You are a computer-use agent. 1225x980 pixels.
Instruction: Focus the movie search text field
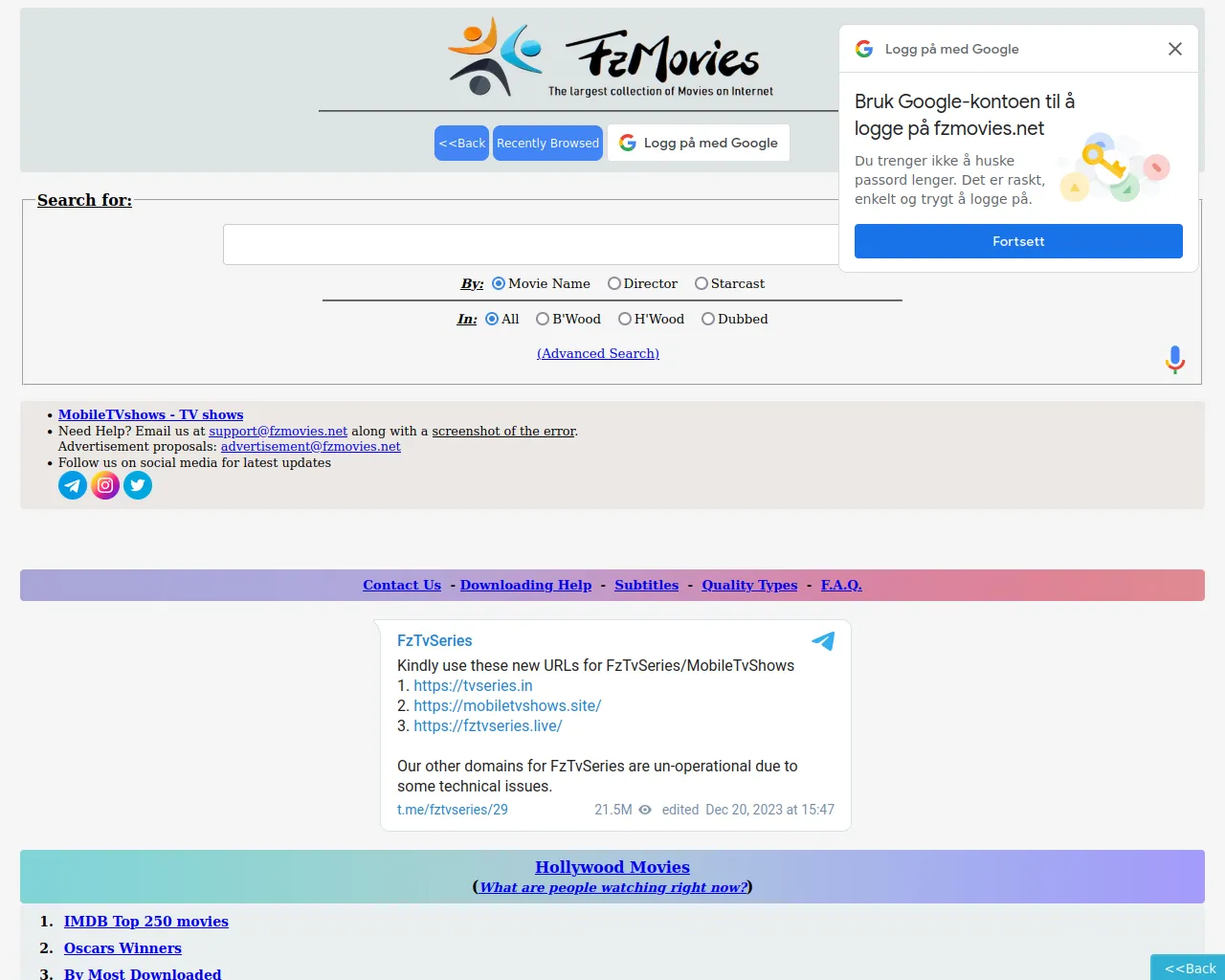pyautogui.click(x=531, y=244)
